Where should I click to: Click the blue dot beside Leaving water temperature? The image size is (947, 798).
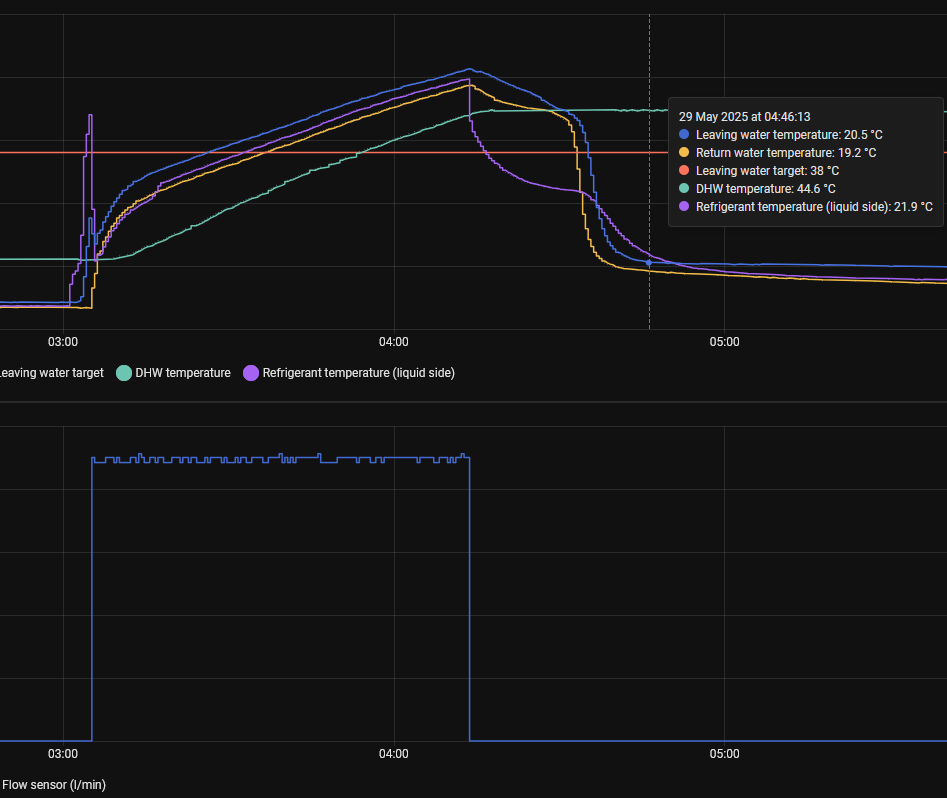click(x=684, y=134)
